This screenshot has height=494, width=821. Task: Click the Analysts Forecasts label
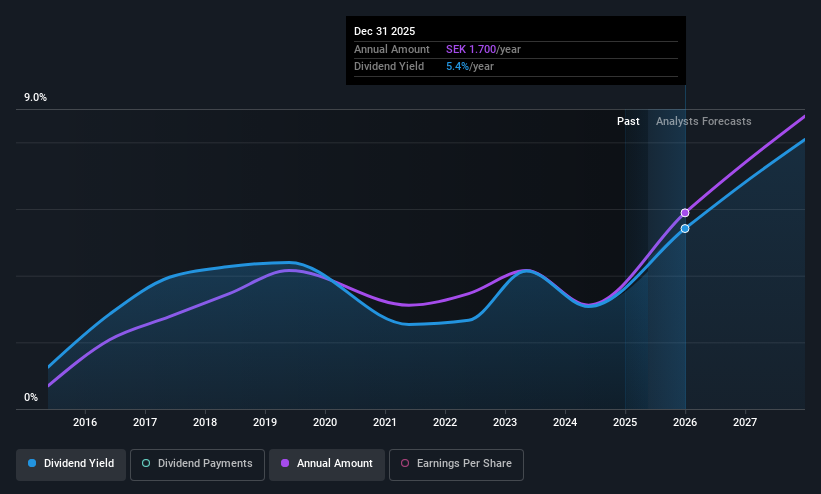704,121
